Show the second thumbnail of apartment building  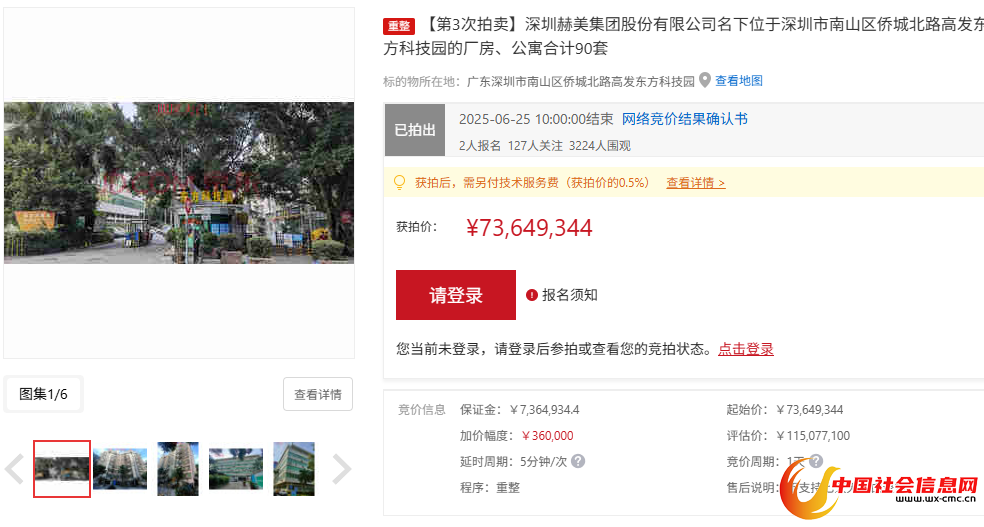tap(120, 469)
